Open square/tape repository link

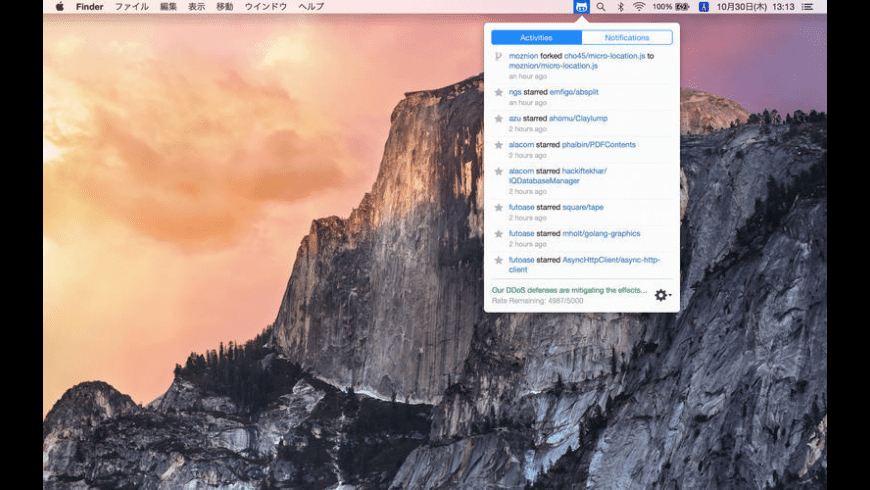tap(583, 208)
